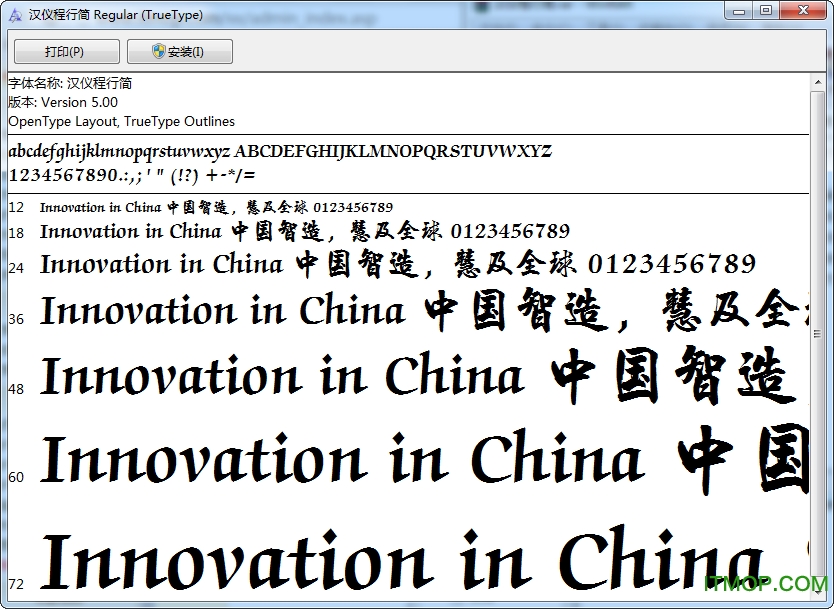Click the window title 汉仪程行简 Regular (TrueType)
This screenshot has width=834, height=609.
(x=115, y=15)
